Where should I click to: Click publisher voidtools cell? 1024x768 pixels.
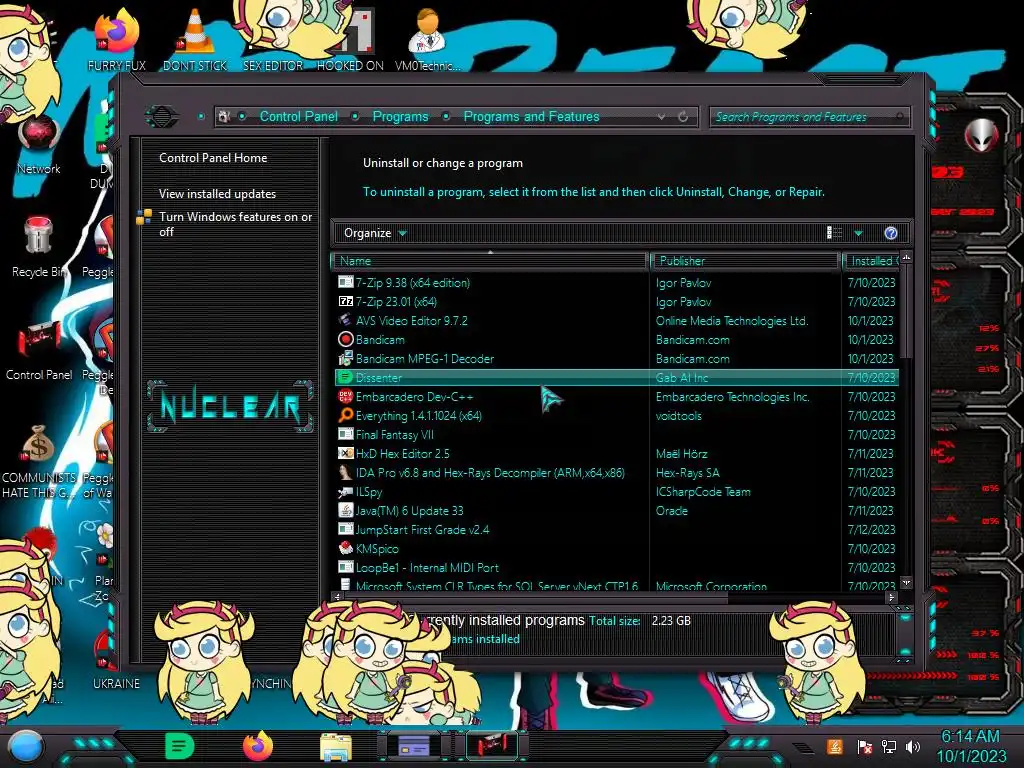[679, 415]
